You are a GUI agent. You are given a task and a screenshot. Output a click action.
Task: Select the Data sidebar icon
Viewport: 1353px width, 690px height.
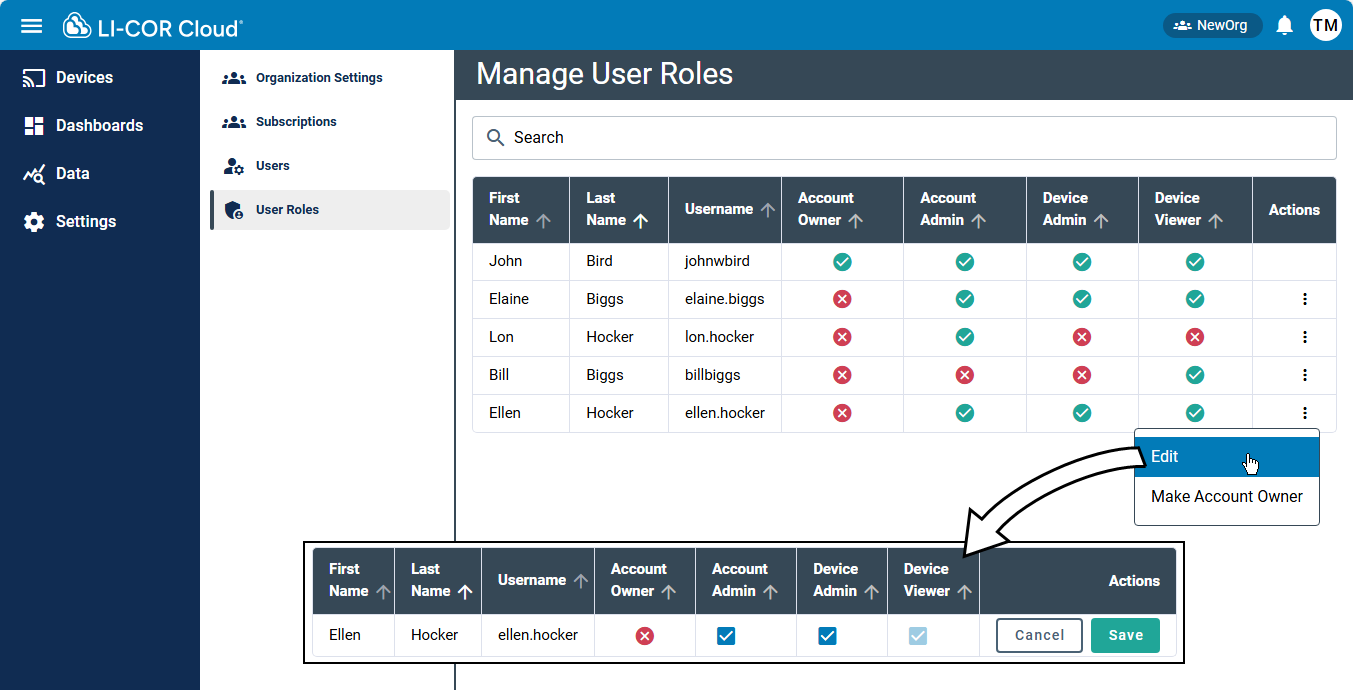point(31,173)
